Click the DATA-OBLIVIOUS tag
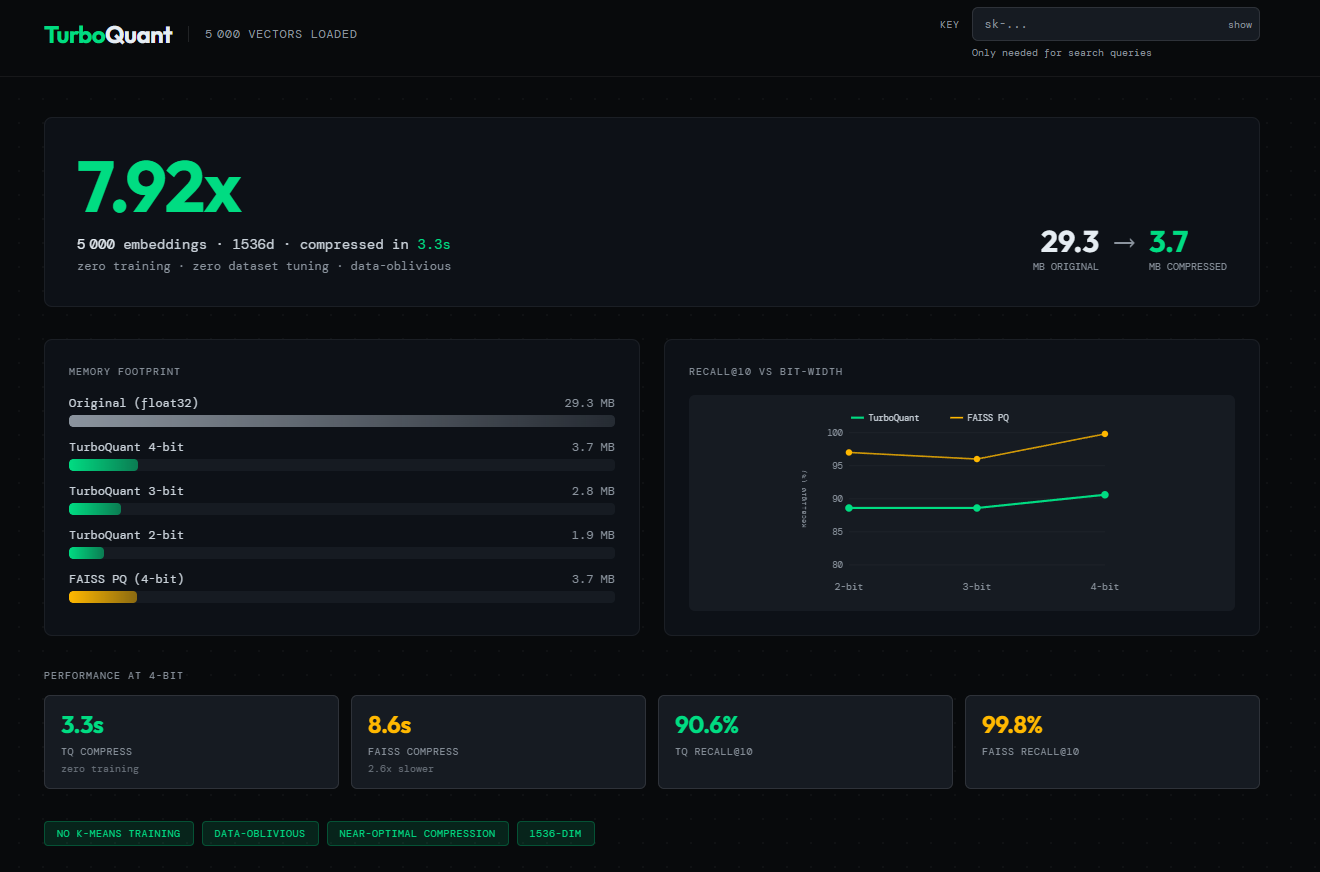Screen dimensions: 1320x872 tap(260, 833)
